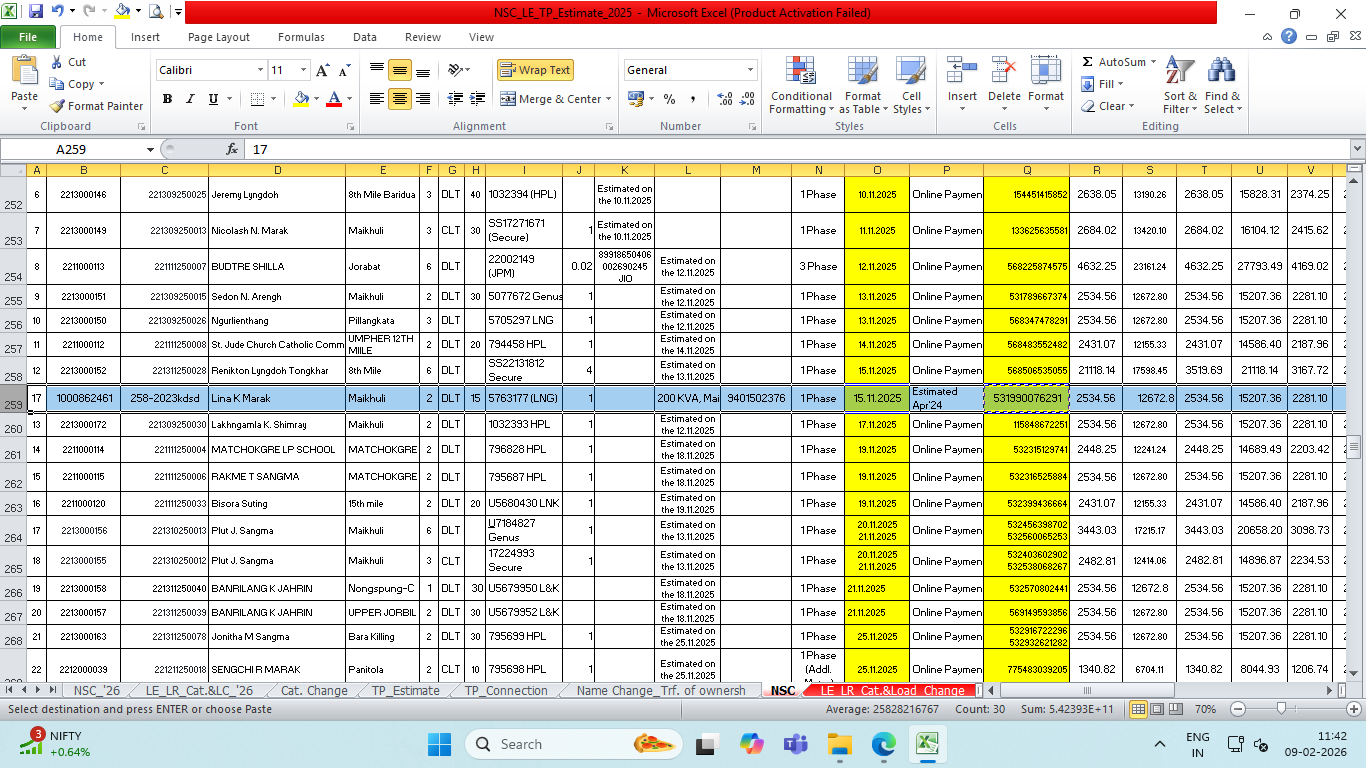This screenshot has height=768, width=1366.
Task: Toggle center horizontal alignment
Action: tap(399, 99)
